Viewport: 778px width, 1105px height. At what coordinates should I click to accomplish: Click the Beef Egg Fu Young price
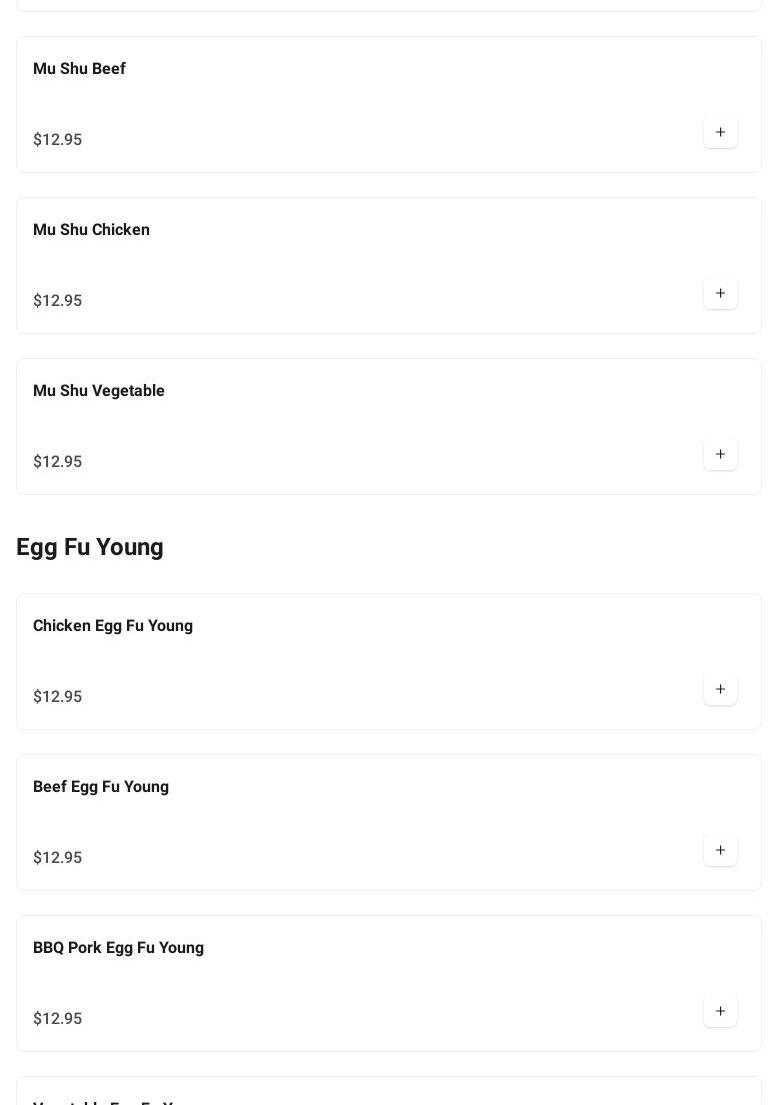[x=58, y=858]
